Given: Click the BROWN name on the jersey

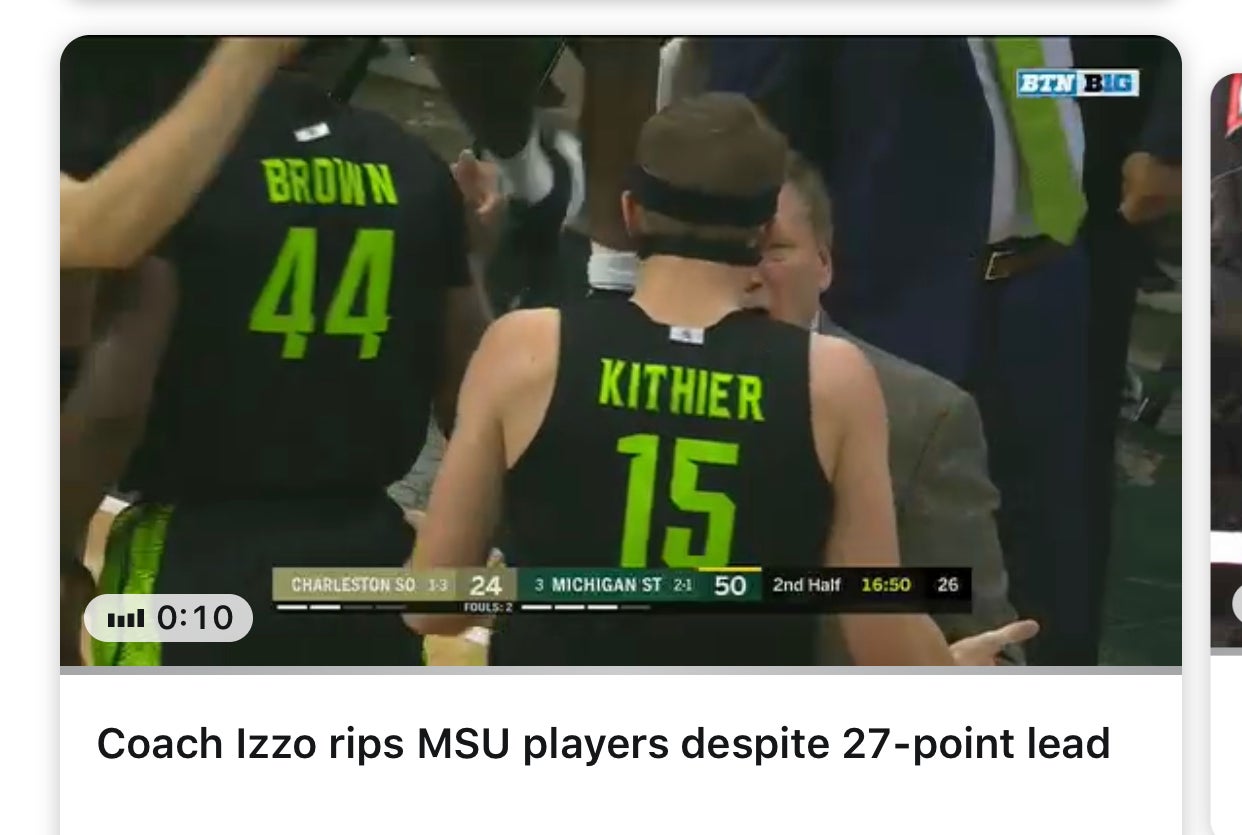Looking at the screenshot, I should pyautogui.click(x=329, y=182).
